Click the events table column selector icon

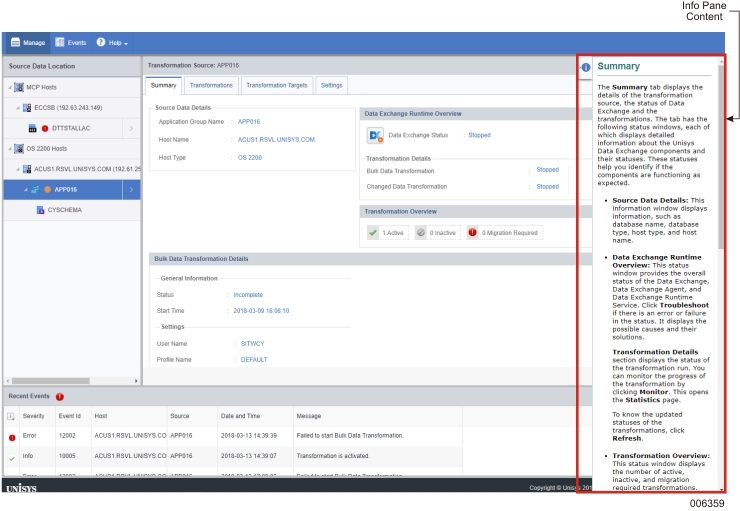point(11,416)
